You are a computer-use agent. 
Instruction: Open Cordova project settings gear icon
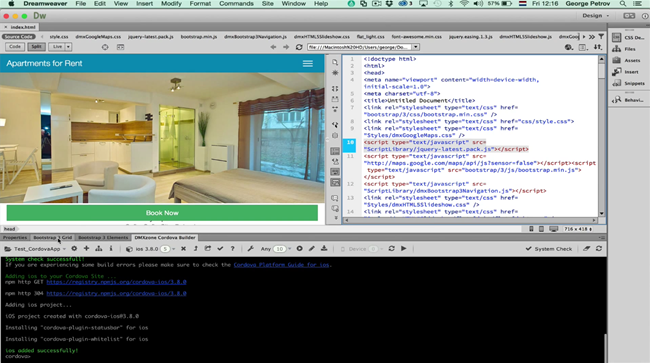click(74, 249)
